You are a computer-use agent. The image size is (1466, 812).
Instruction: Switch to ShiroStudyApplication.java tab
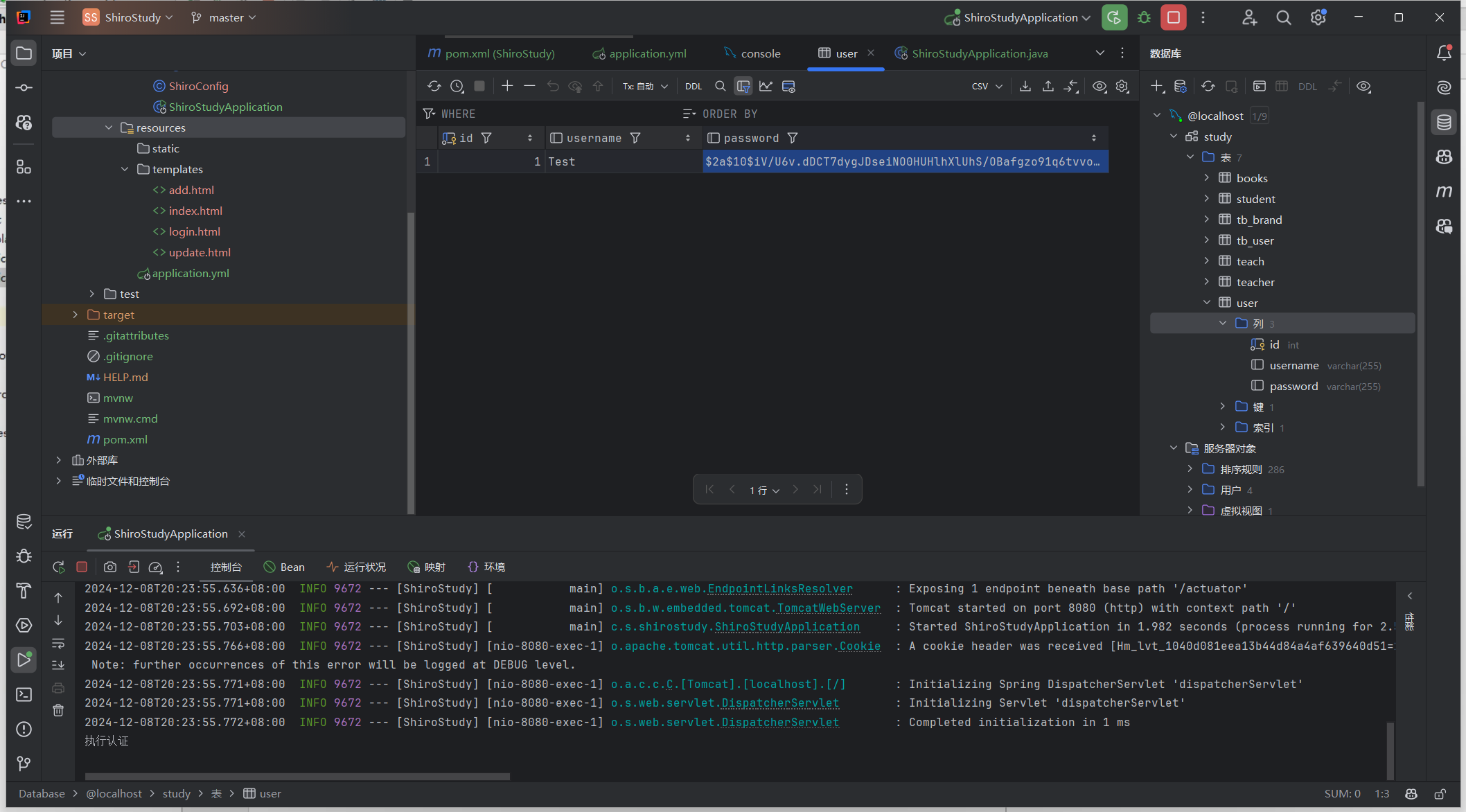pos(971,53)
